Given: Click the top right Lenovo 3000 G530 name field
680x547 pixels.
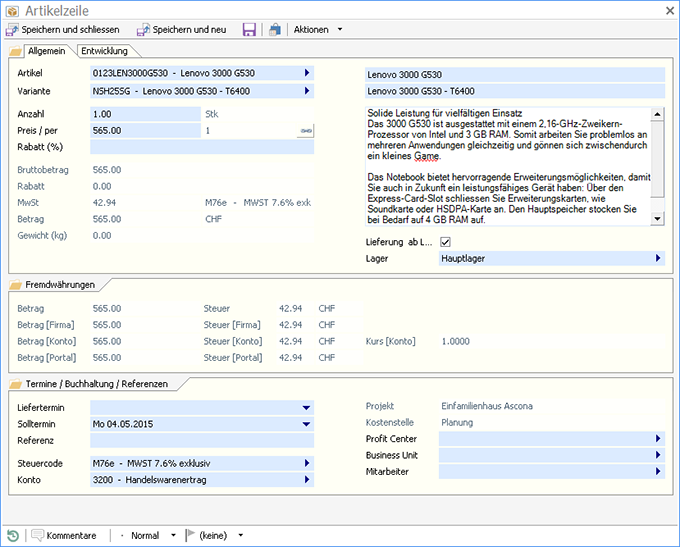Looking at the screenshot, I should [515, 75].
